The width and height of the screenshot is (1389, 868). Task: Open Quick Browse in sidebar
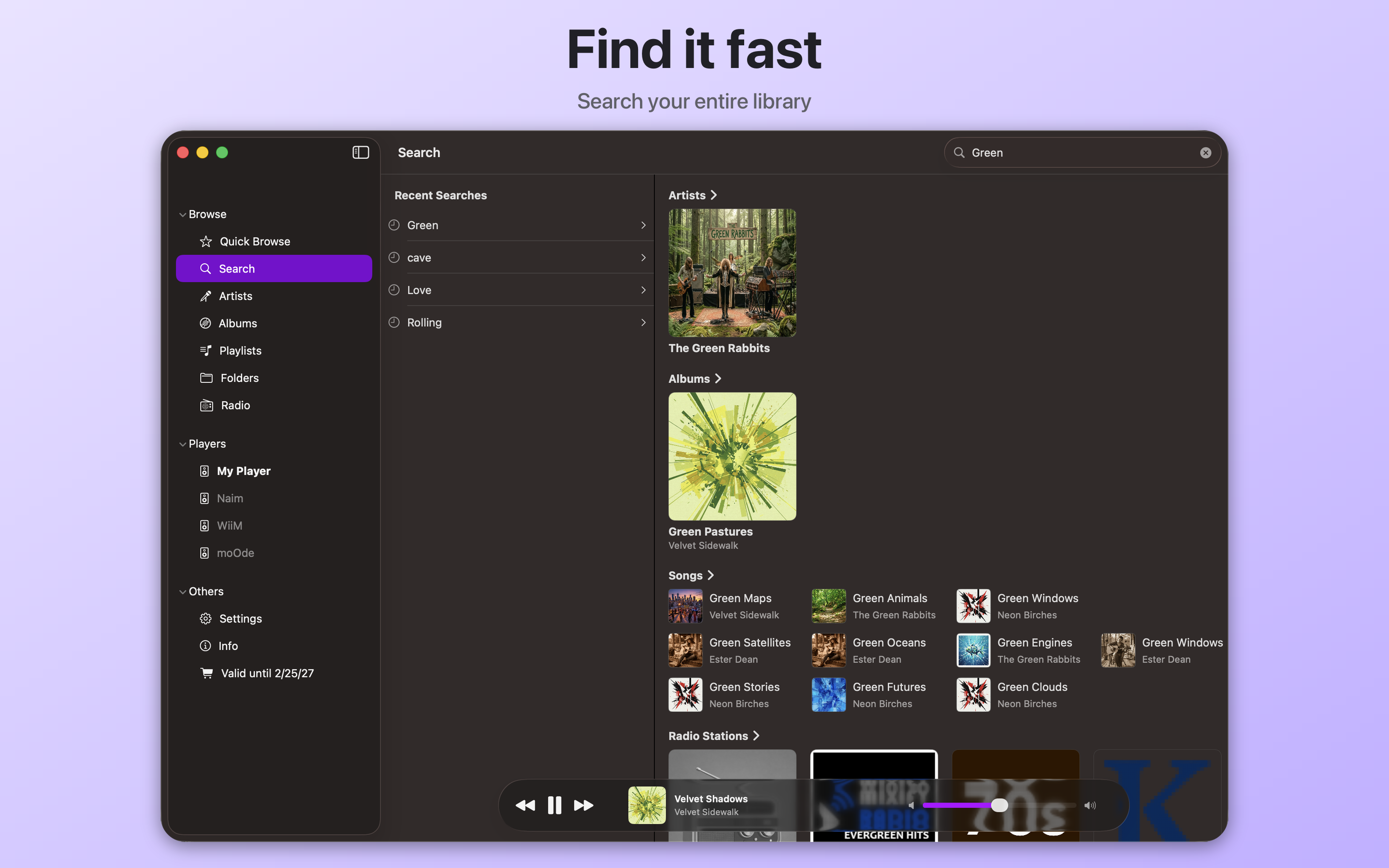(x=274, y=242)
